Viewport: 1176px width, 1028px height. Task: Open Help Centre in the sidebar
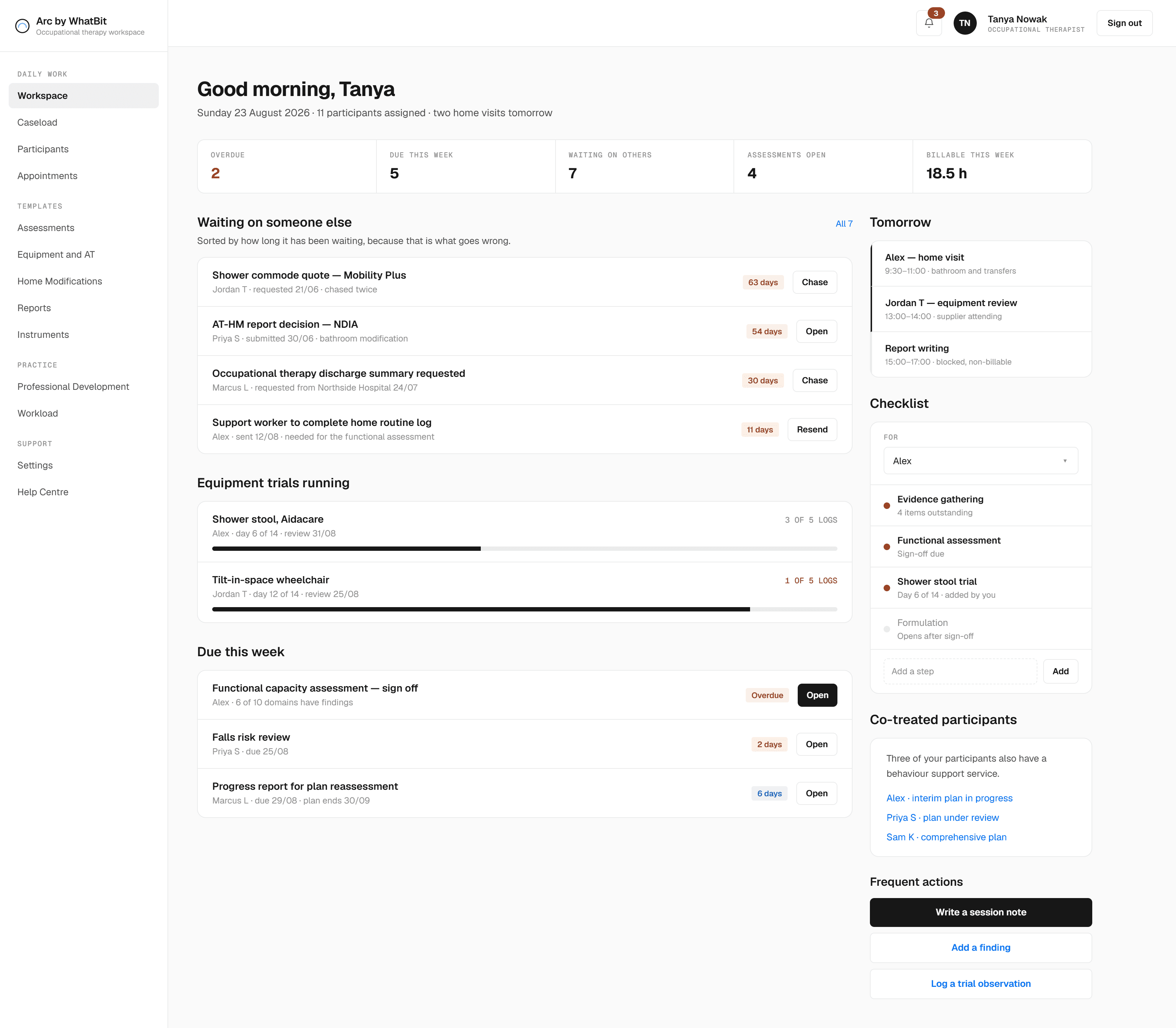point(84,492)
